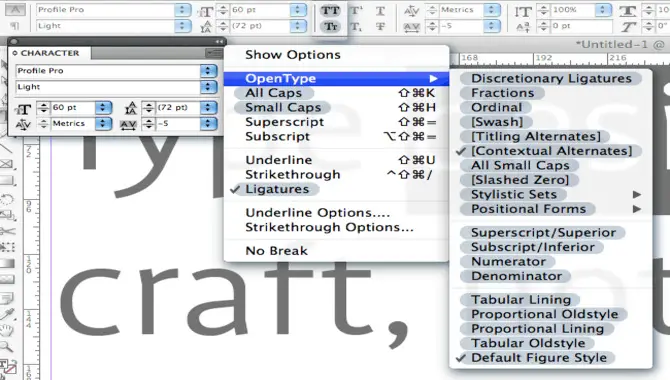Click the Superscript icon in control bar
This screenshot has width=670, height=380.
356,10
